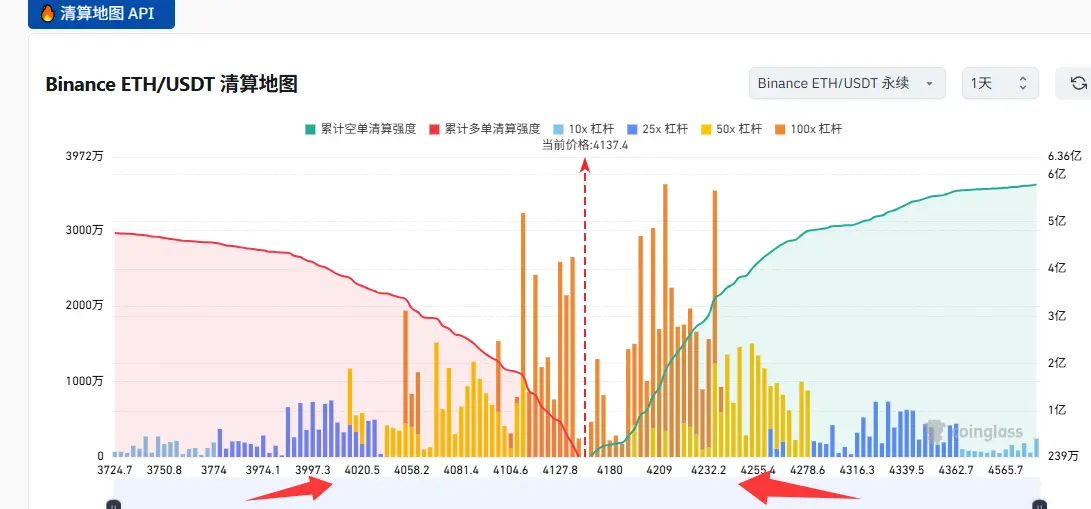Toggle the 10x 杠杆 legend series
1091x509 pixels.
583,129
